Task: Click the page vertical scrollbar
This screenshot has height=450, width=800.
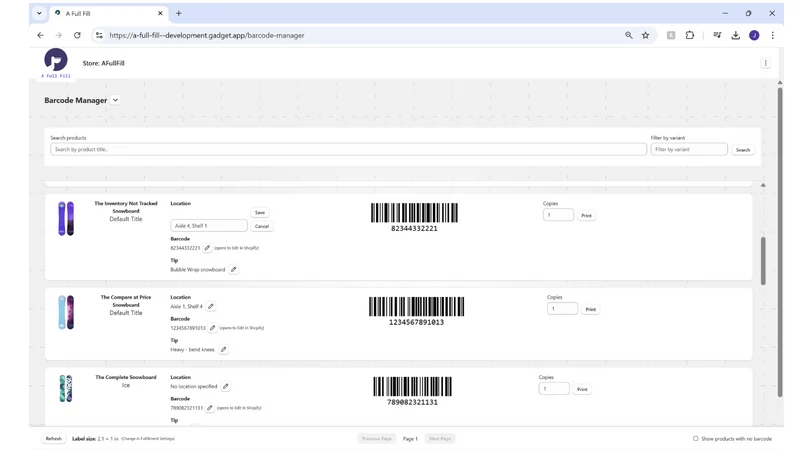Action: point(780,242)
